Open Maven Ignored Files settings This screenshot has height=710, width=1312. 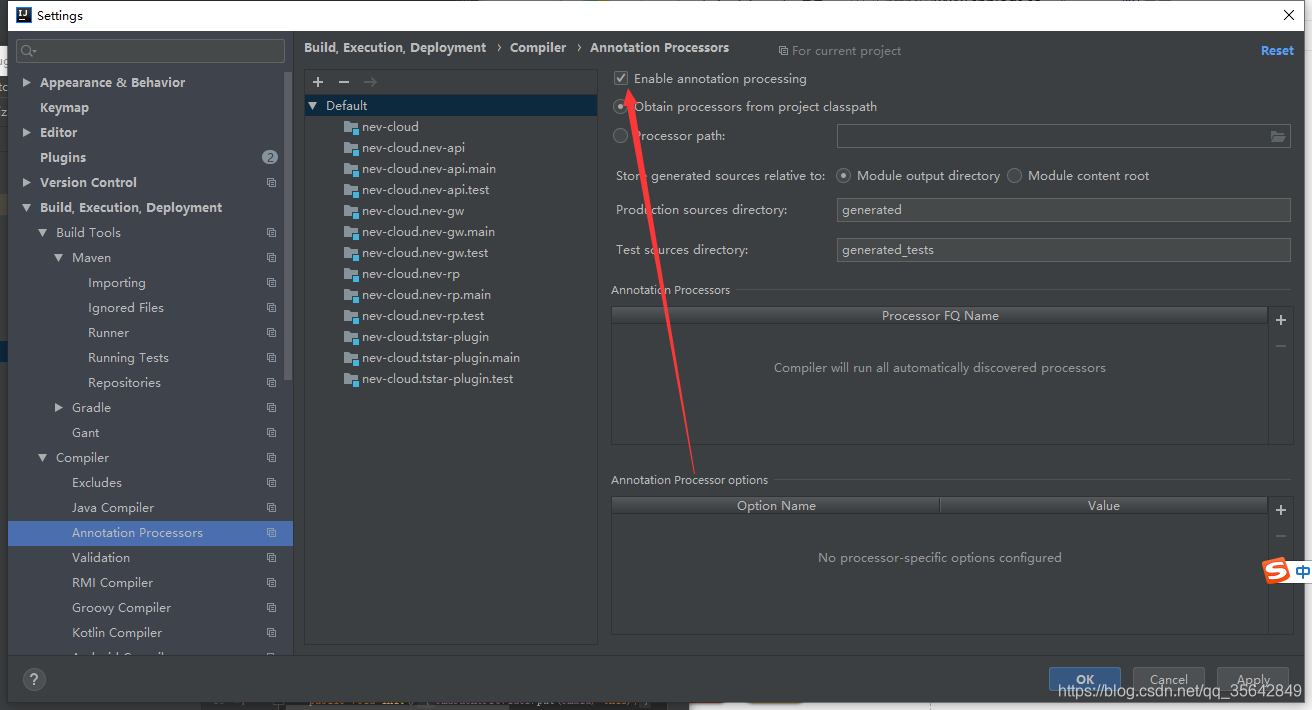coord(126,308)
